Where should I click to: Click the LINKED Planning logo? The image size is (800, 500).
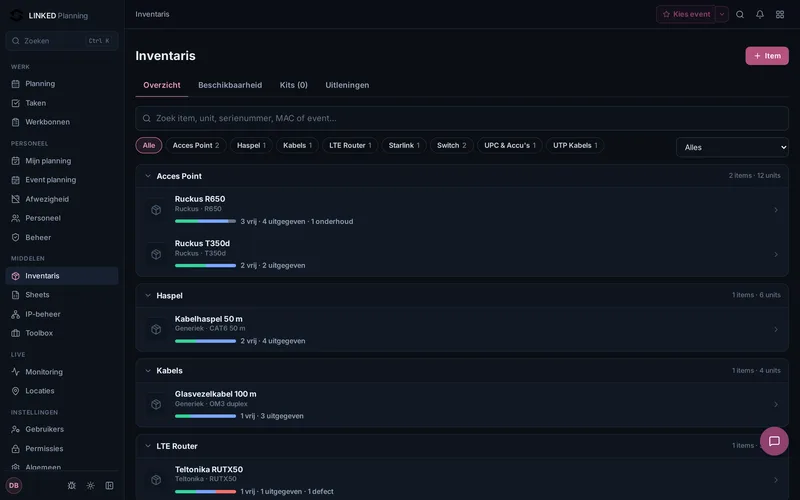[x=49, y=15]
